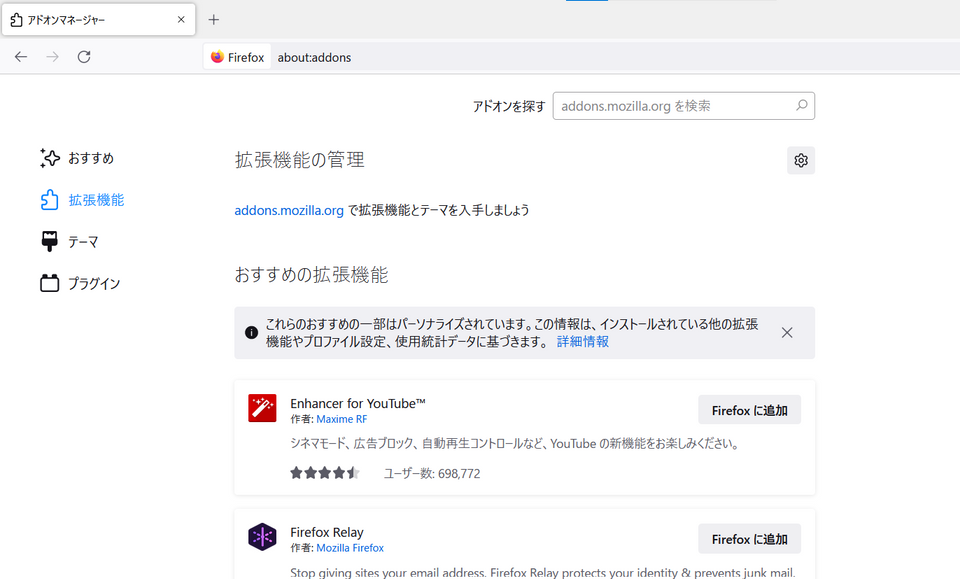Click the 拡張機能 puzzle piece icon
The height and width of the screenshot is (579, 960).
tap(50, 200)
